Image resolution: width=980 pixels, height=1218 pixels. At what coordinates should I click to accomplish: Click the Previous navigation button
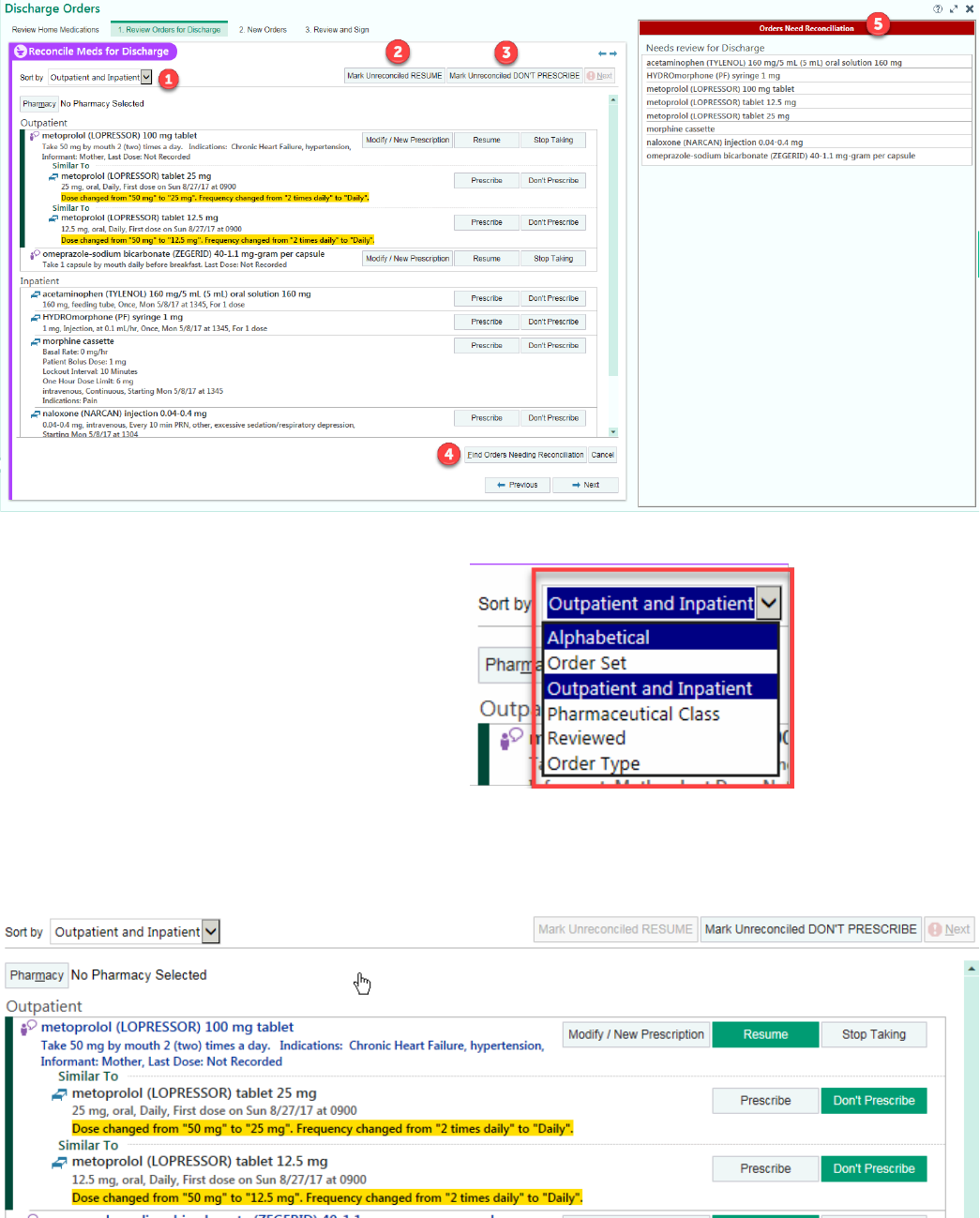pyautogui.click(x=518, y=485)
